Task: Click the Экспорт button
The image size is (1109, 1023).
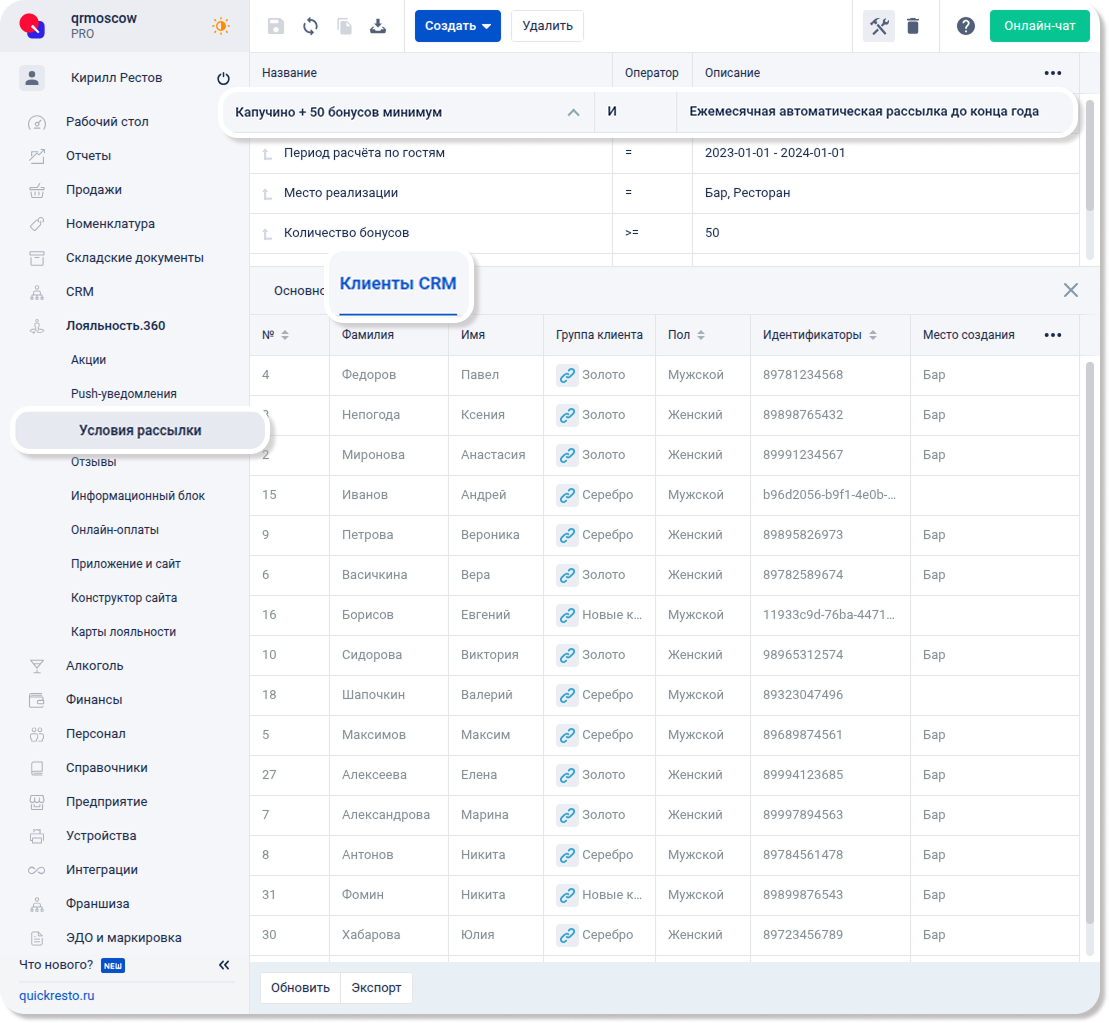Action: [x=376, y=987]
